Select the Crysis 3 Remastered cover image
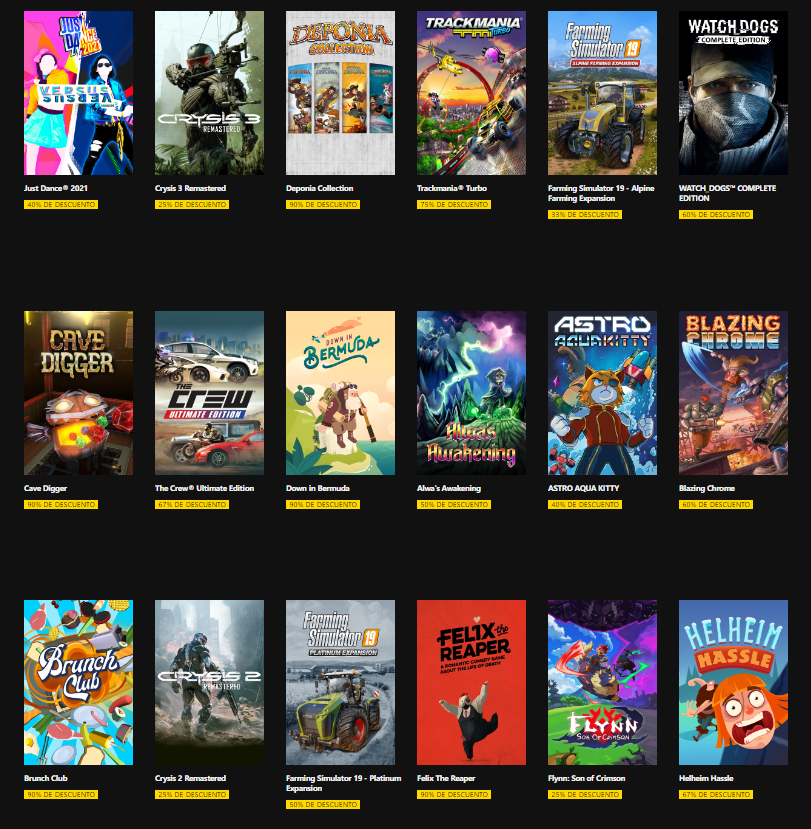 [x=209, y=93]
